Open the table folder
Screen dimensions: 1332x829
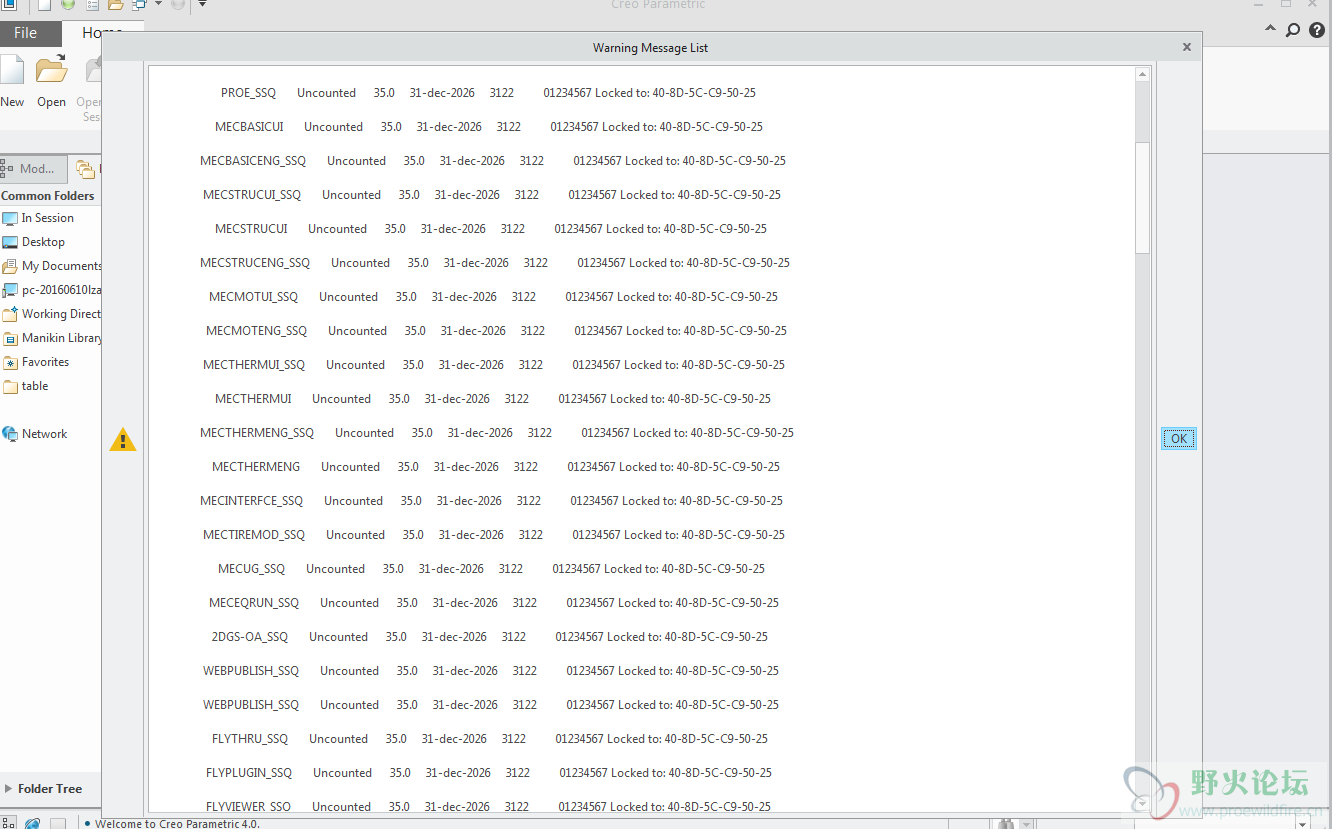tap(35, 386)
